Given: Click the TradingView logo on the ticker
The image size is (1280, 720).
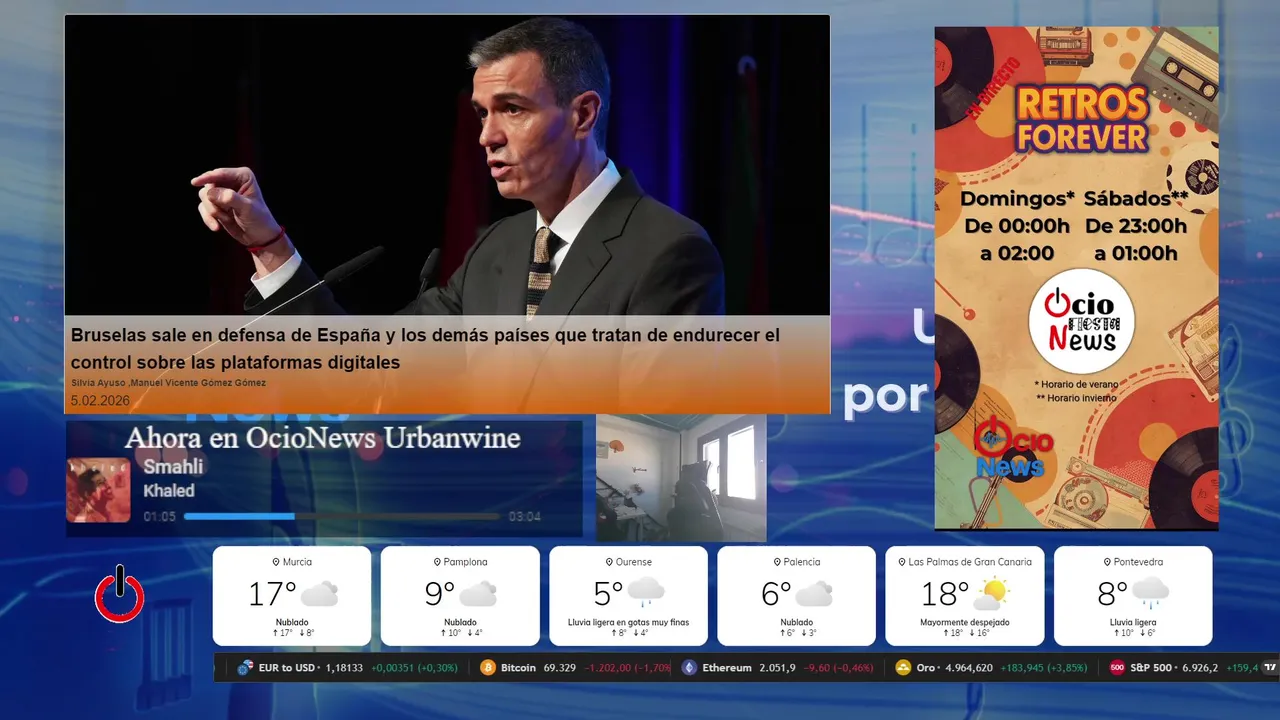Looking at the screenshot, I should click(x=1270, y=668).
